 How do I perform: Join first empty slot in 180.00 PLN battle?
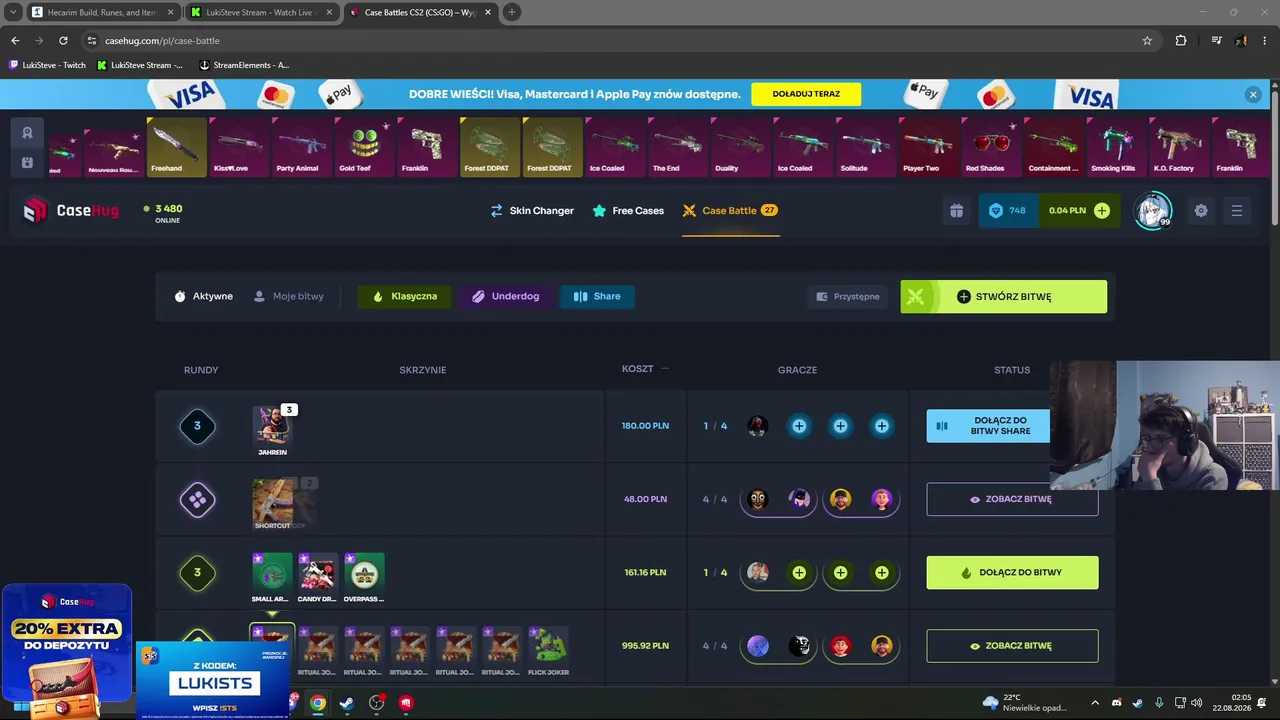799,426
